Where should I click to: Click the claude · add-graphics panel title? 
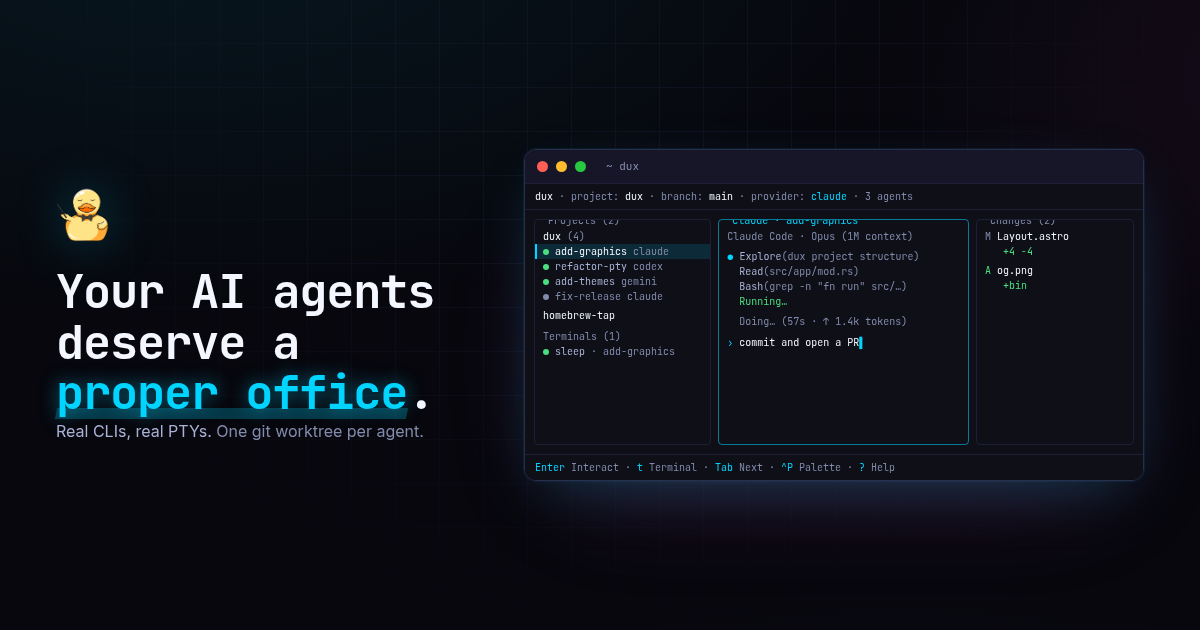coord(795,221)
